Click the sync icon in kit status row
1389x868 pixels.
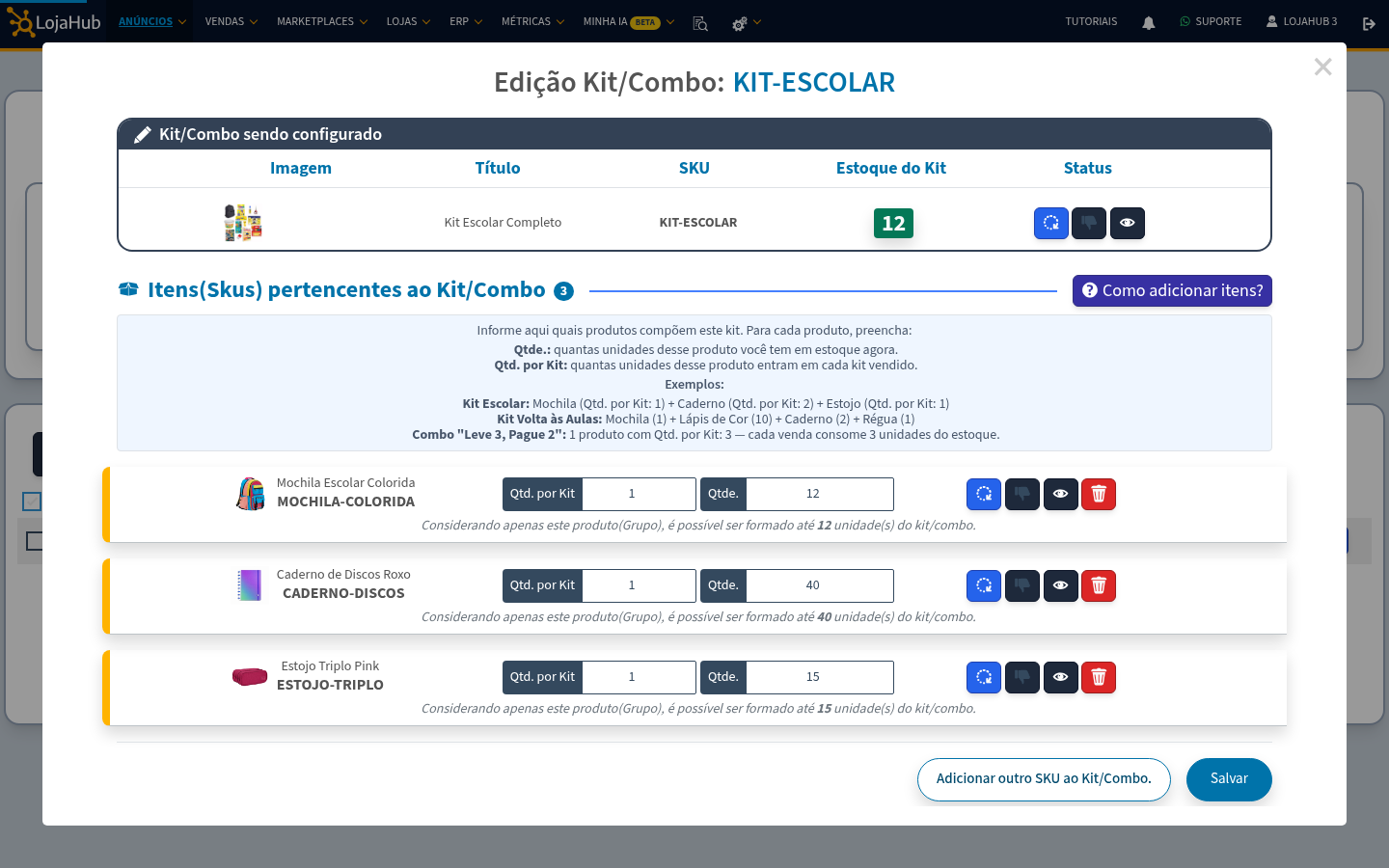point(1050,223)
